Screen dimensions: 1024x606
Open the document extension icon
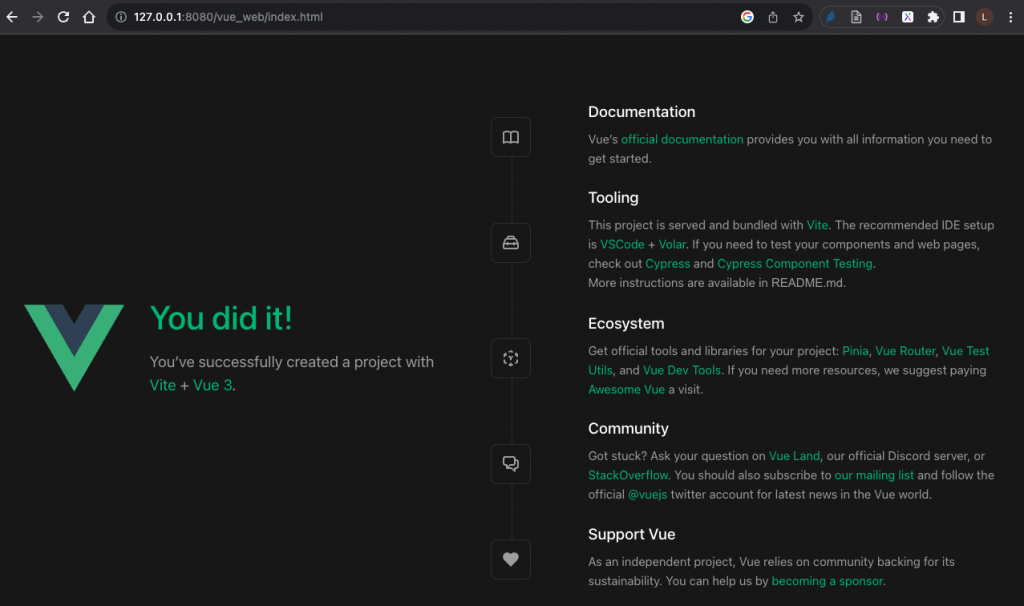point(856,17)
